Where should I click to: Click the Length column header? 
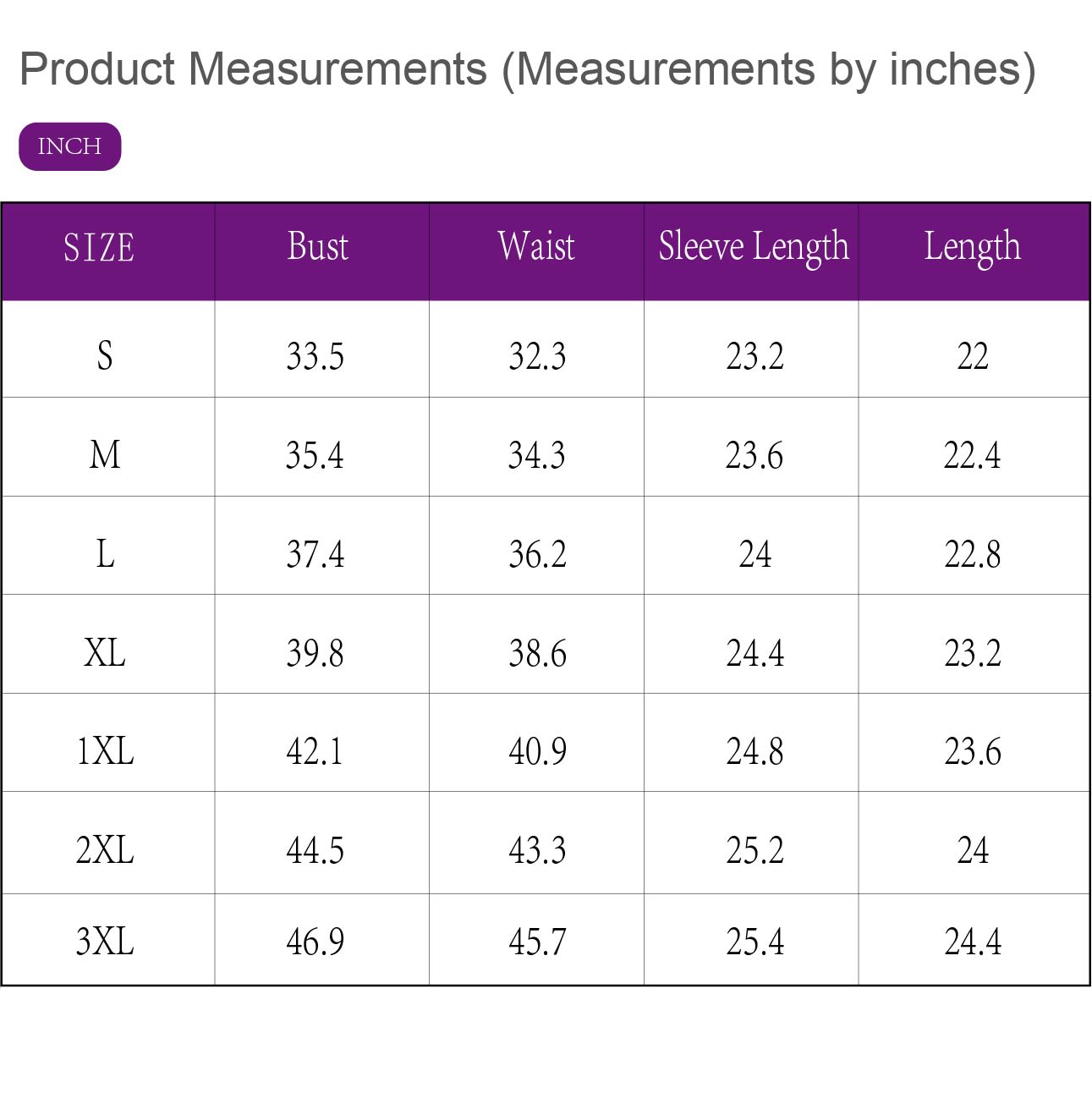pos(973,247)
